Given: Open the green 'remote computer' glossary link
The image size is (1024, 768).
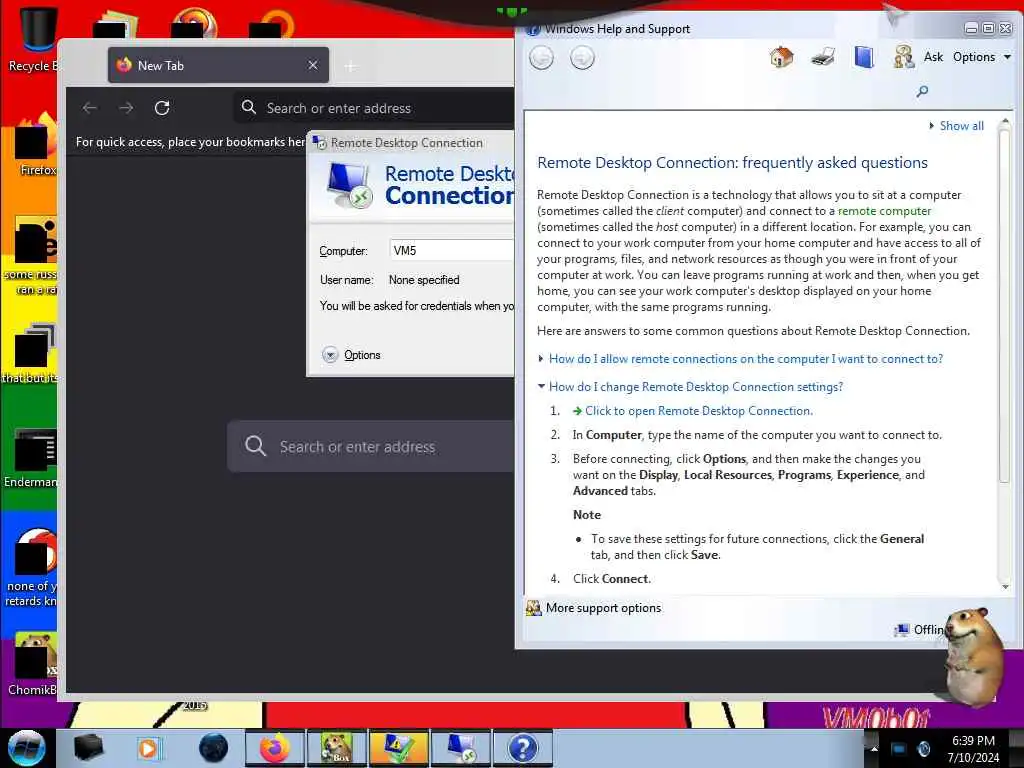Looking at the screenshot, I should (x=884, y=211).
